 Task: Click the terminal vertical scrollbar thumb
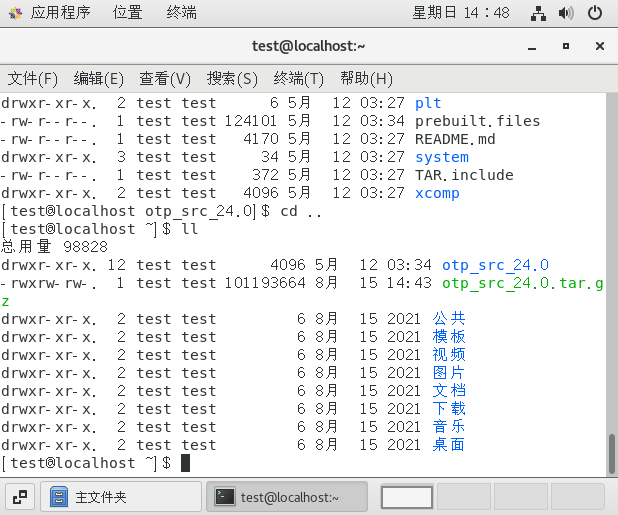pos(612,454)
